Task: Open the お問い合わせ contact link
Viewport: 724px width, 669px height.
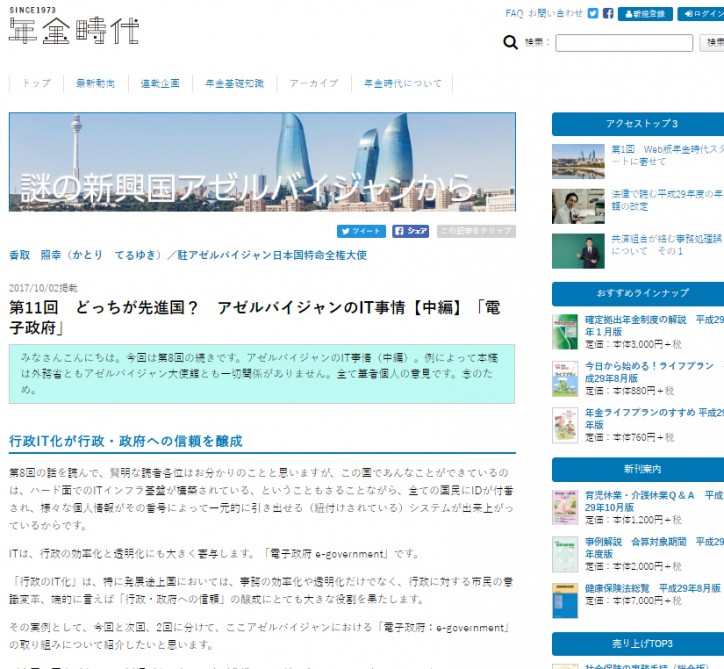Action: pyautogui.click(x=557, y=14)
